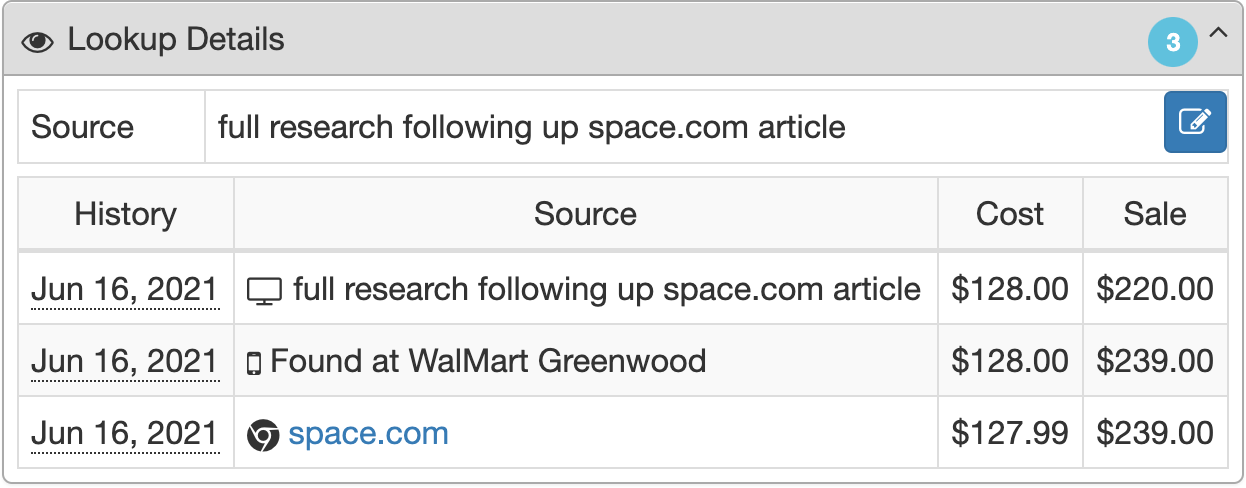Click the blue badge showing count 3

pyautogui.click(x=1173, y=43)
